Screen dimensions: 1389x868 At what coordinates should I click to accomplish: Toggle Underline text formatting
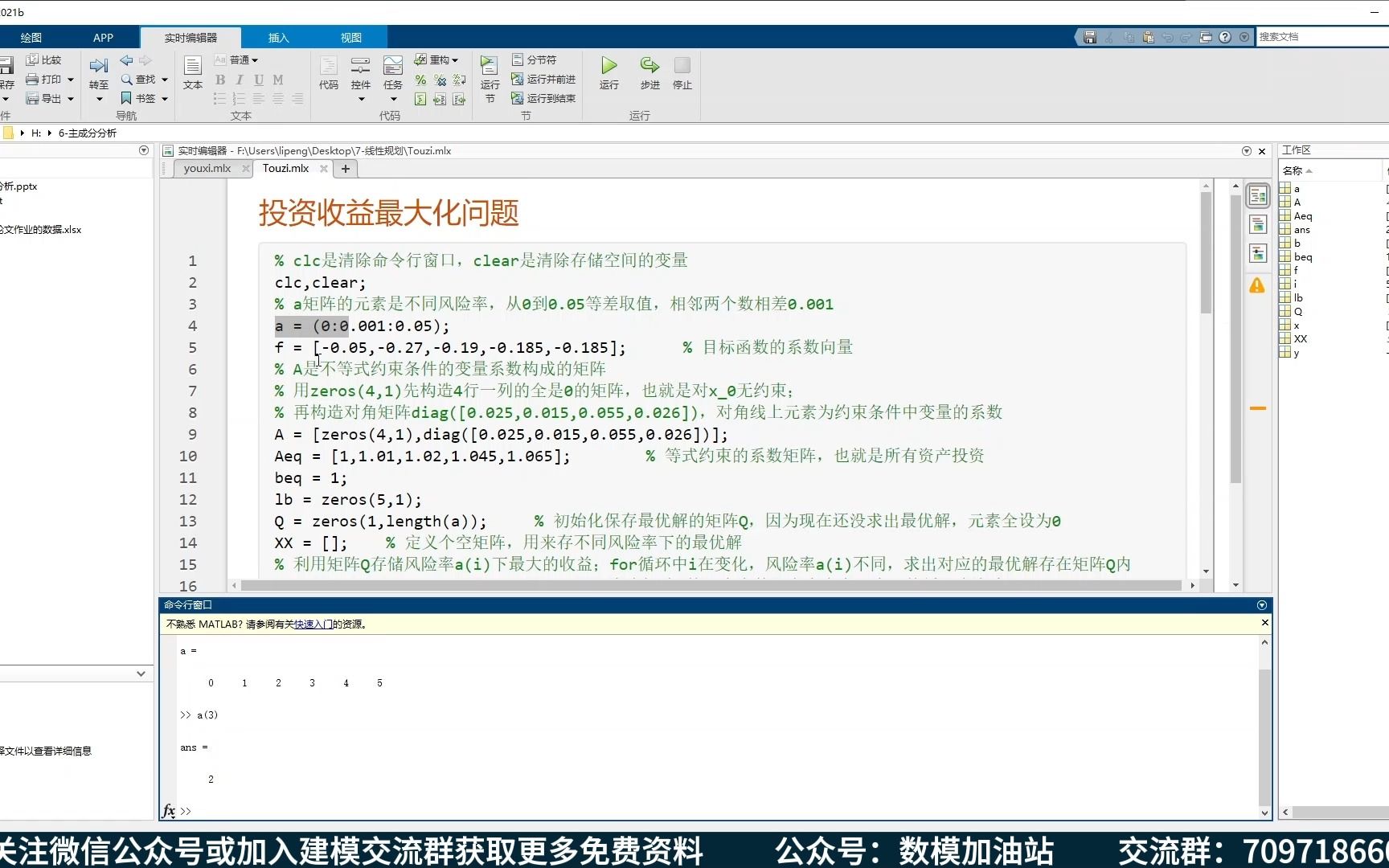coord(259,80)
